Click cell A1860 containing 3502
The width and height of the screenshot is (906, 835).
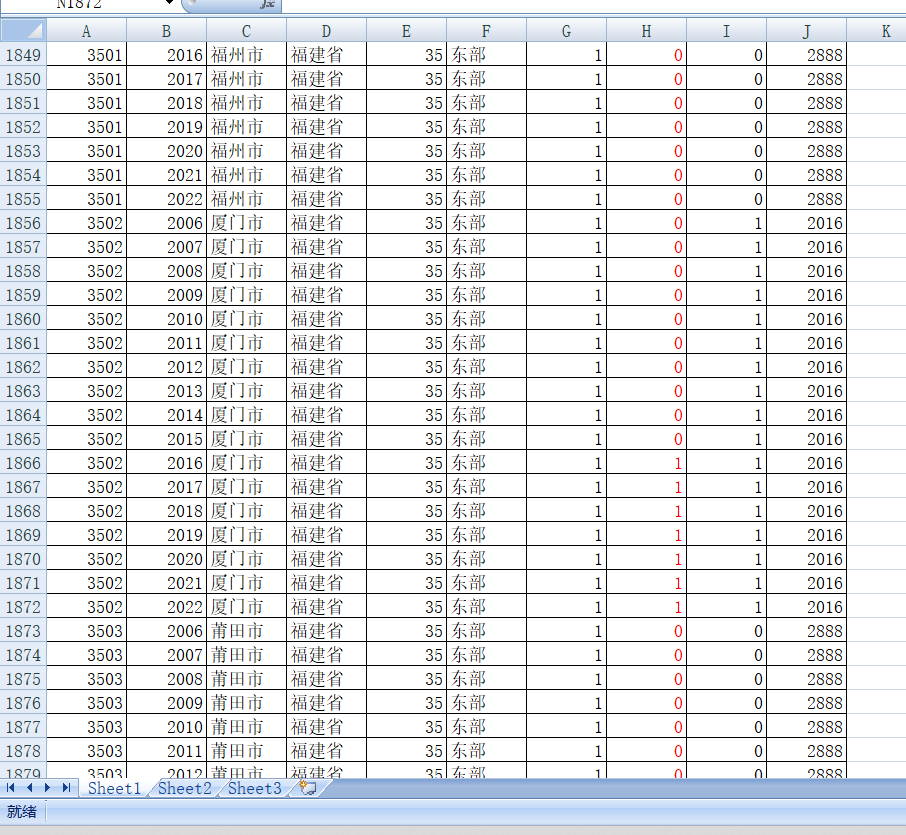click(87, 319)
